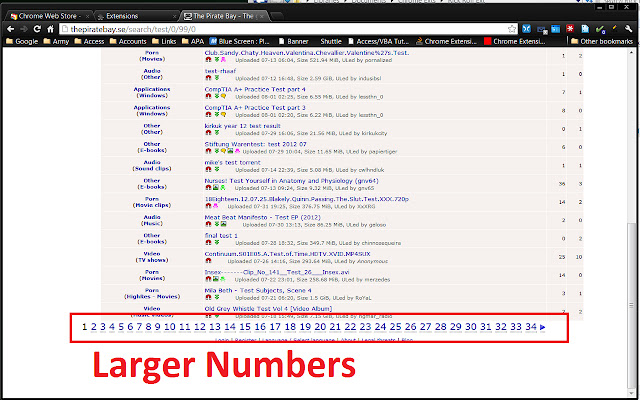This screenshot has width=640, height=400.
Task: Expand the Accounts bookmarks folder
Action: pyautogui.click(x=128, y=41)
